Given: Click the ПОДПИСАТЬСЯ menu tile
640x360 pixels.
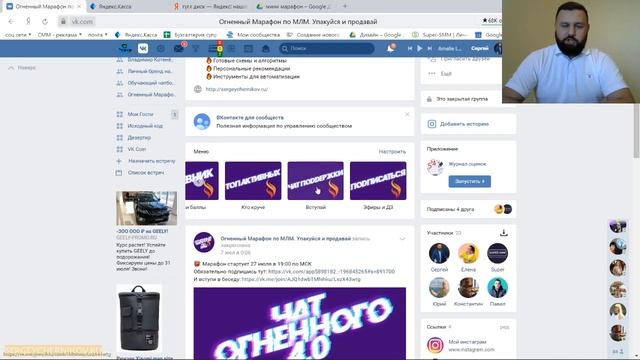Looking at the screenshot, I should 378,181.
